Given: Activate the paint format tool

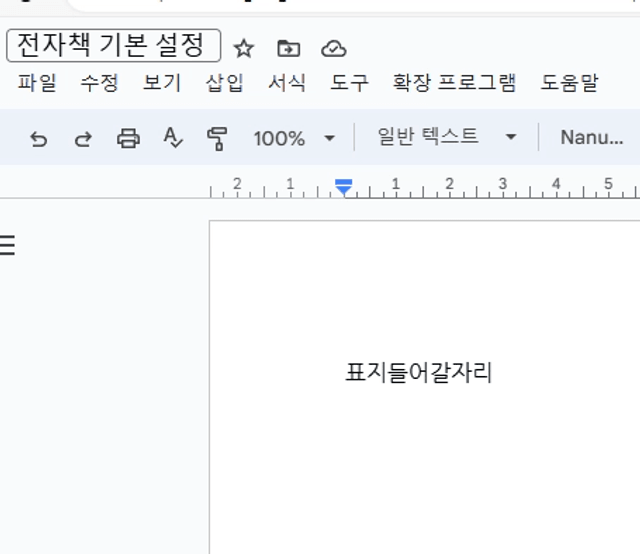Looking at the screenshot, I should click(x=217, y=138).
